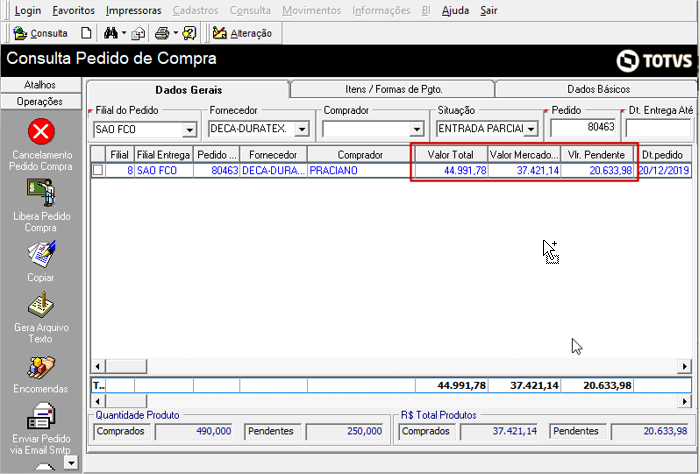Open the Comprador dropdown
700x474 pixels.
pyautogui.click(x=417, y=129)
